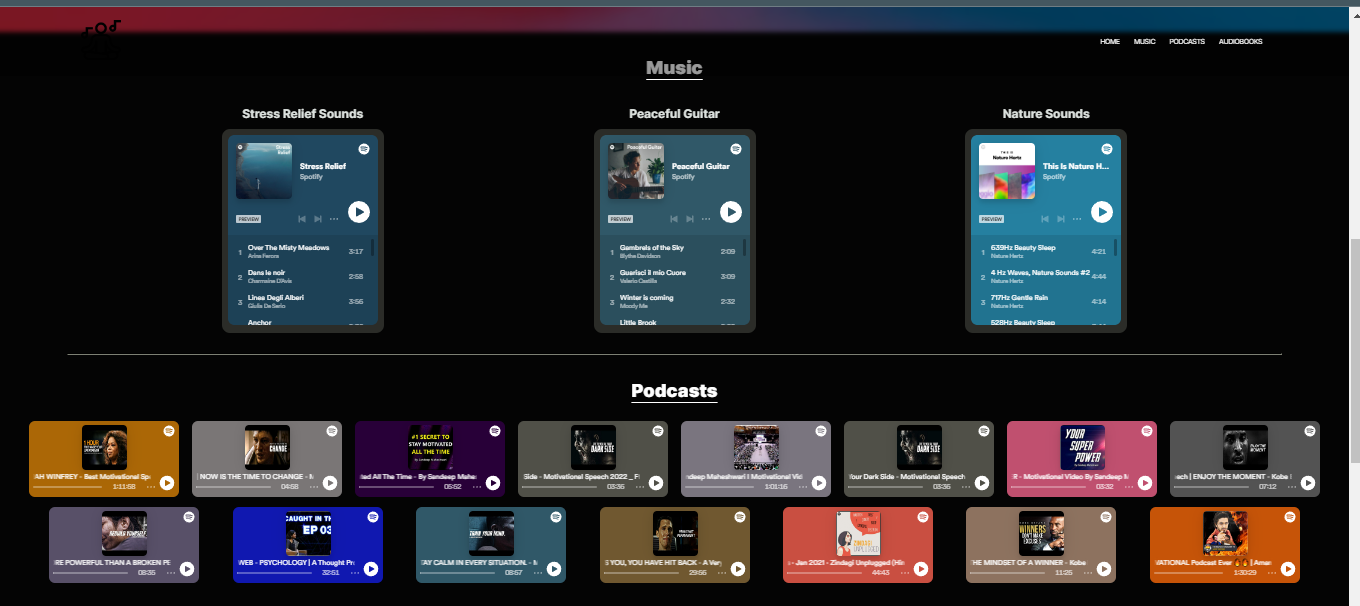Open options on Zindagi Unplugged podcast card
This screenshot has width=1360, height=606.
coord(904,572)
